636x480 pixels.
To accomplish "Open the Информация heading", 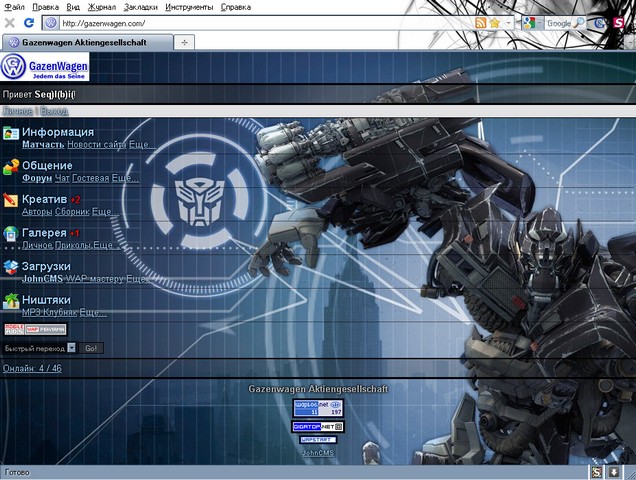I will (58, 132).
